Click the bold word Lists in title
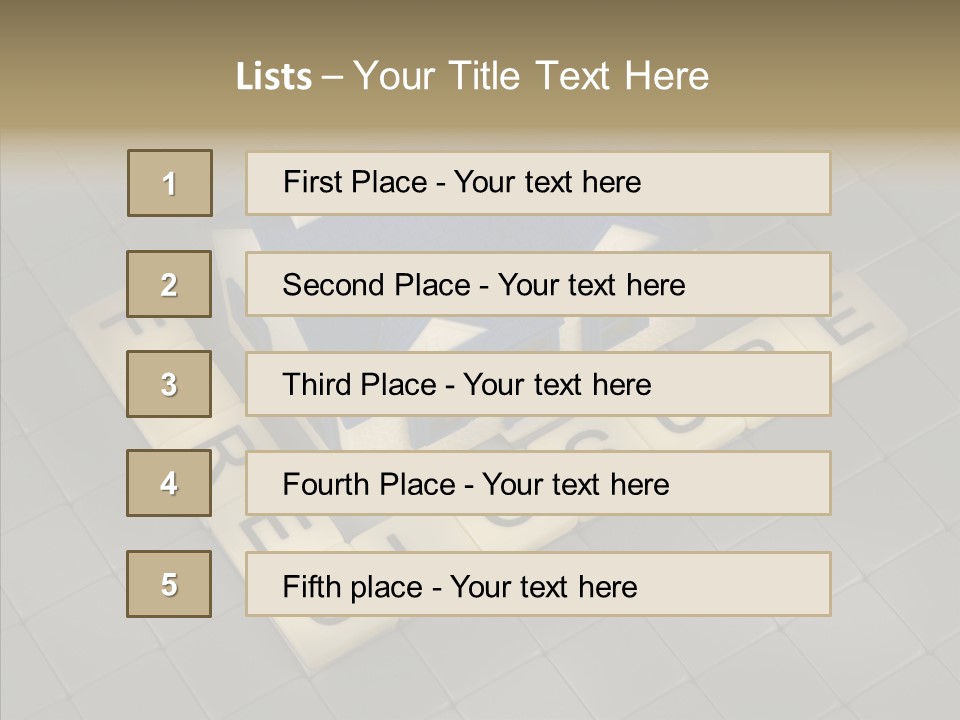The height and width of the screenshot is (720, 960). click(x=273, y=77)
